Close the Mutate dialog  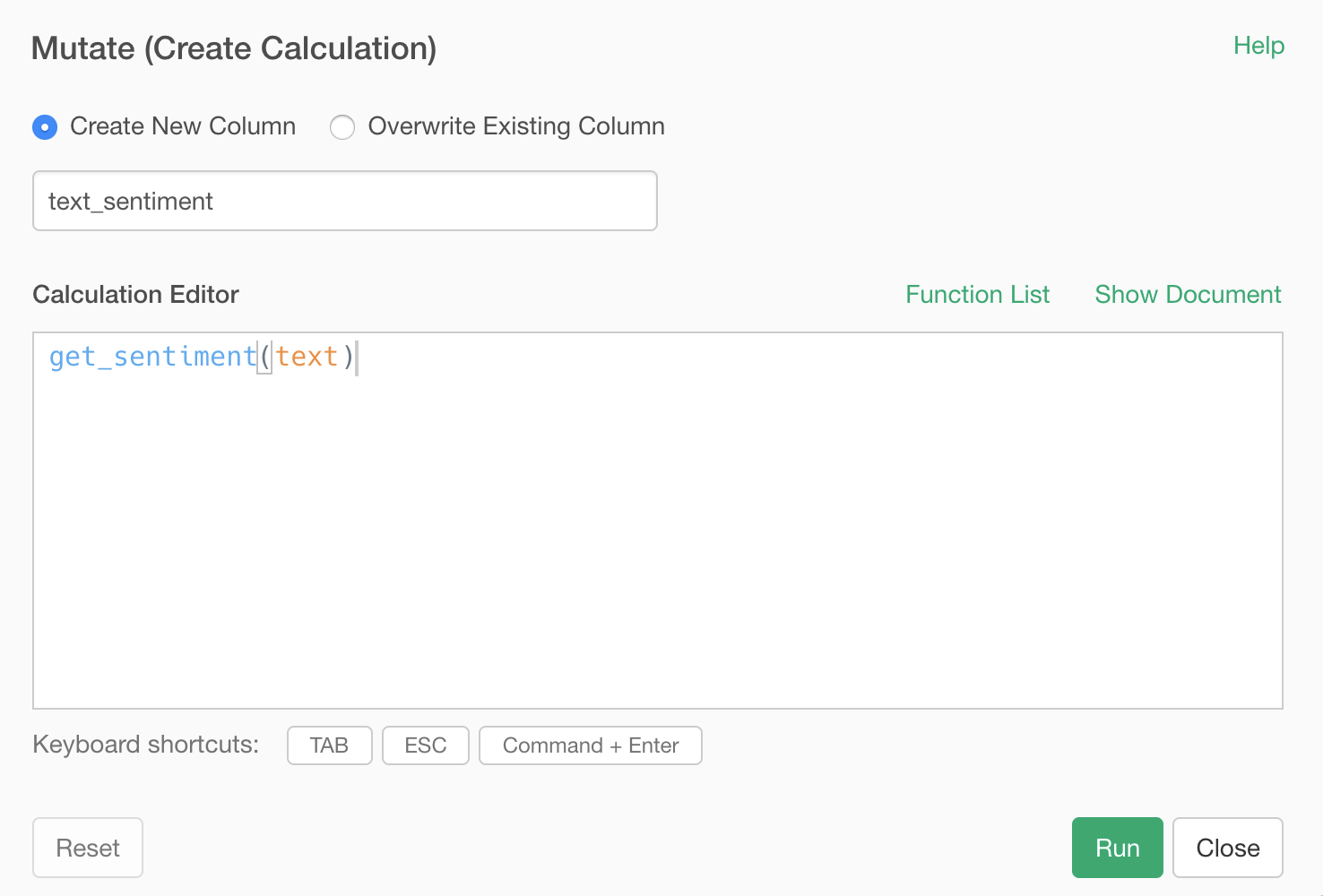pyautogui.click(x=1228, y=848)
